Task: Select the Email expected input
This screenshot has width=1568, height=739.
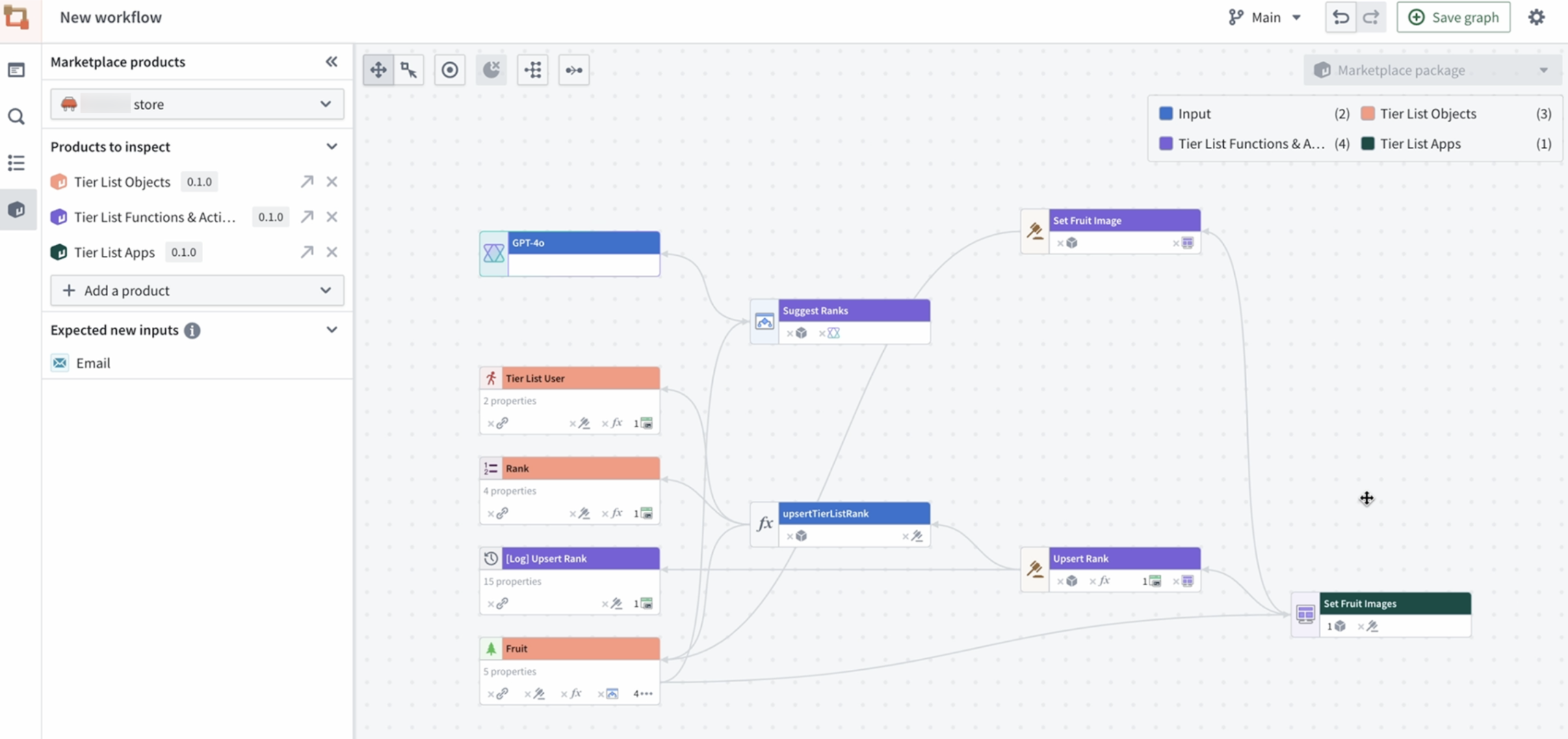Action: pyautogui.click(x=94, y=363)
